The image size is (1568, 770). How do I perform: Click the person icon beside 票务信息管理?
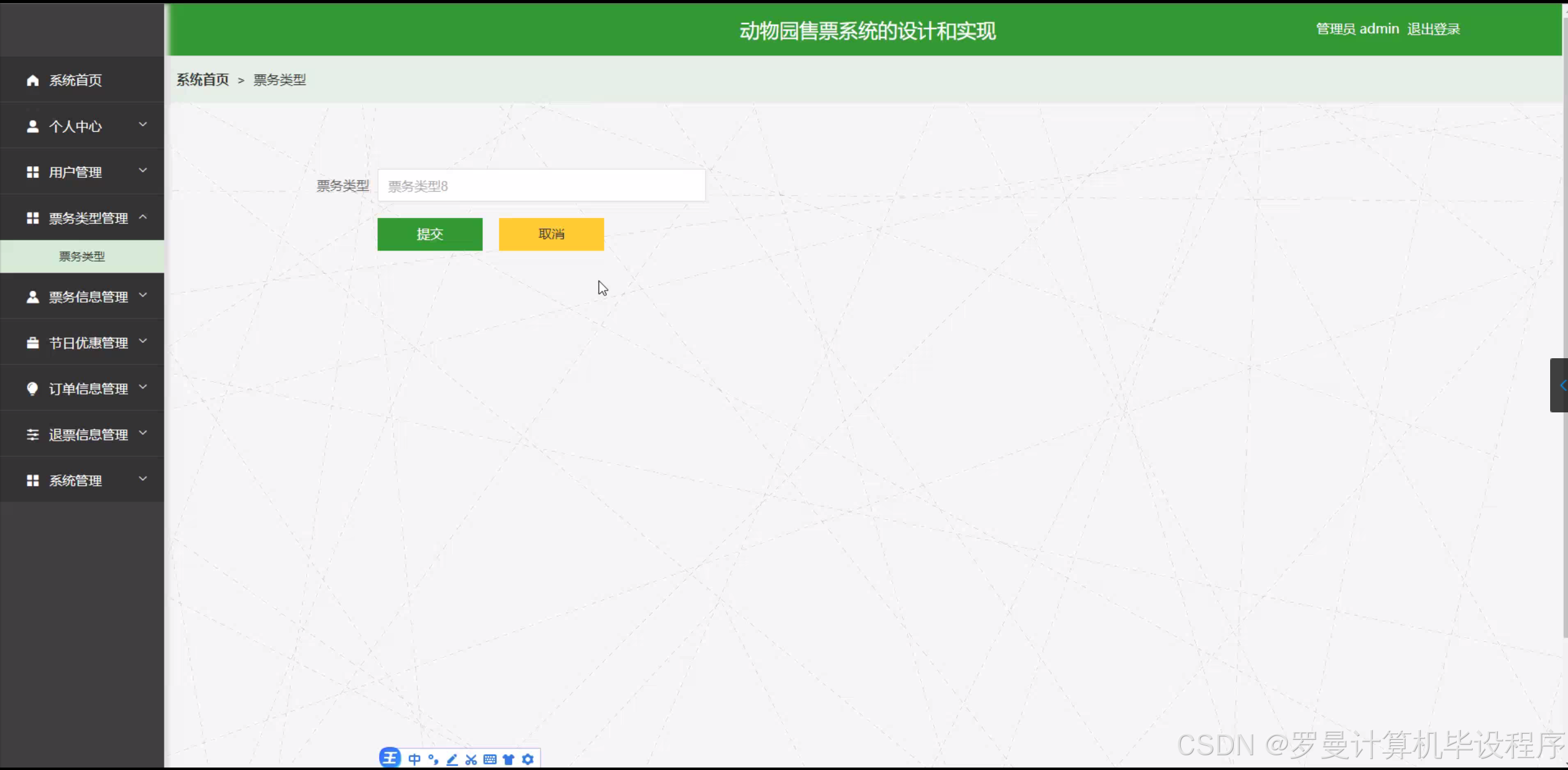click(x=33, y=297)
